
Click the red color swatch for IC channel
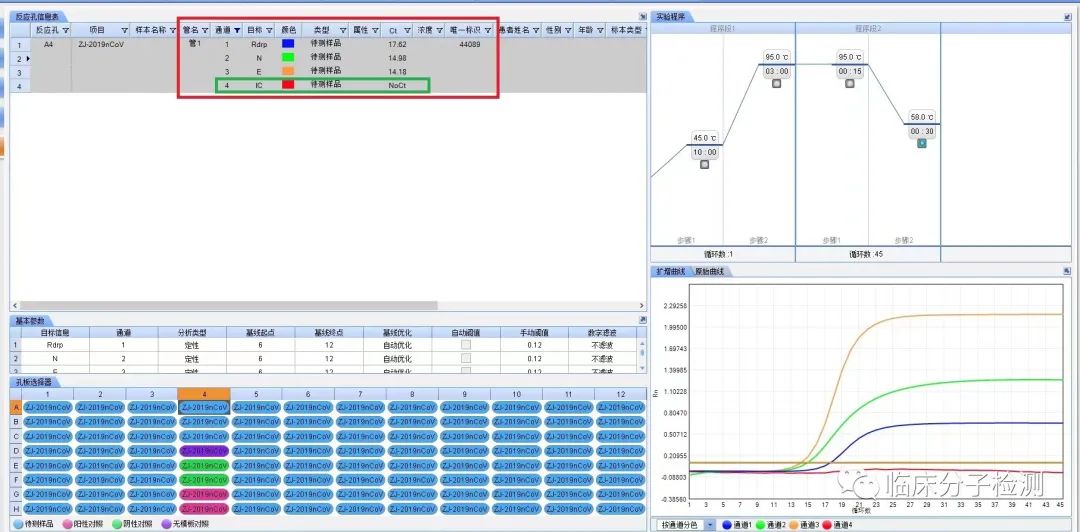coord(288,86)
